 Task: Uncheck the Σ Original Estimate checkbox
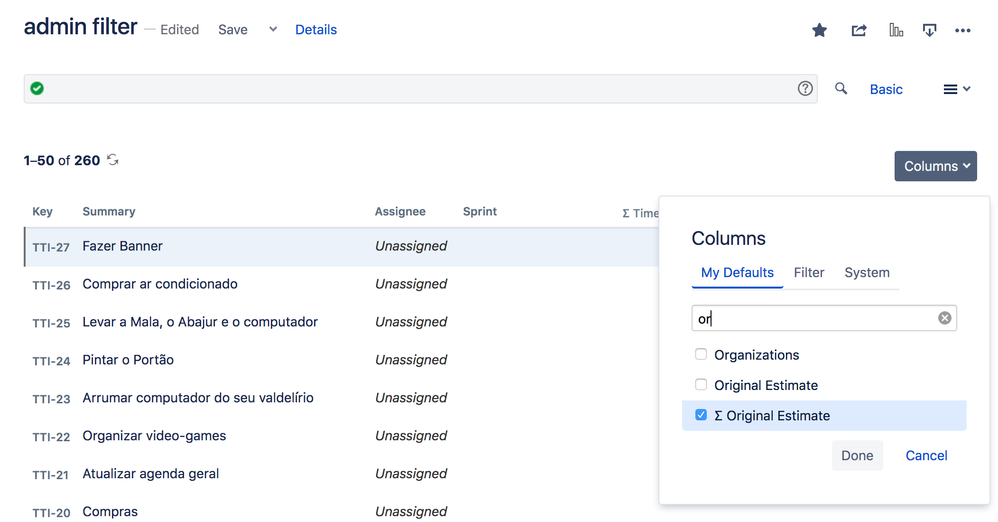701,415
